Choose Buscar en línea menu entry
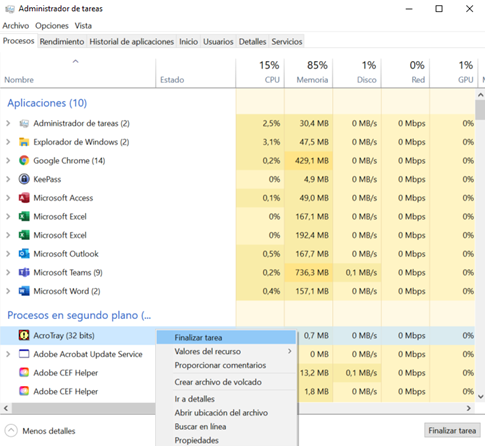Screen dimensions: 485x446 [226, 427]
